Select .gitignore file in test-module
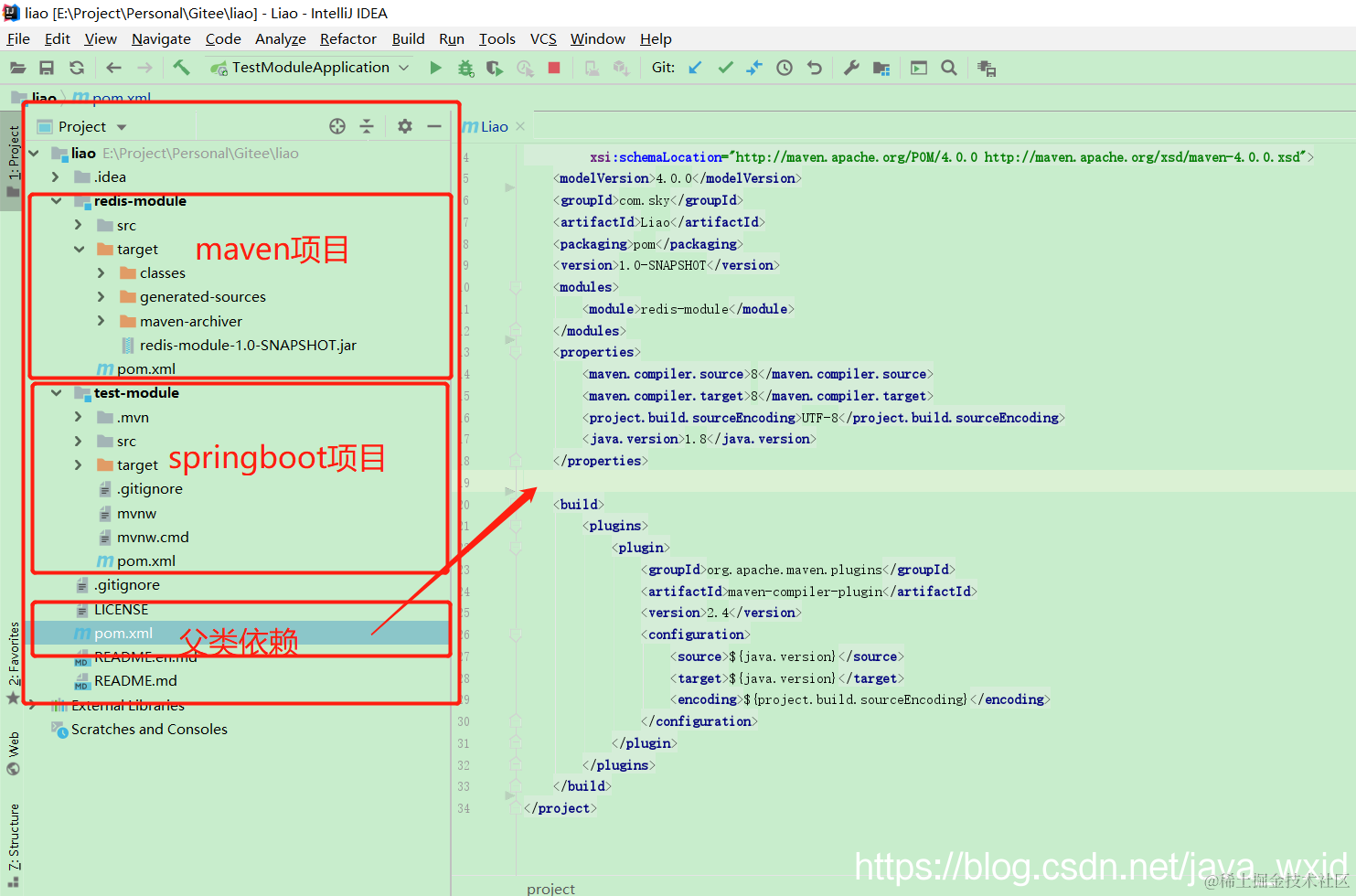The width and height of the screenshot is (1356, 896). tap(150, 488)
